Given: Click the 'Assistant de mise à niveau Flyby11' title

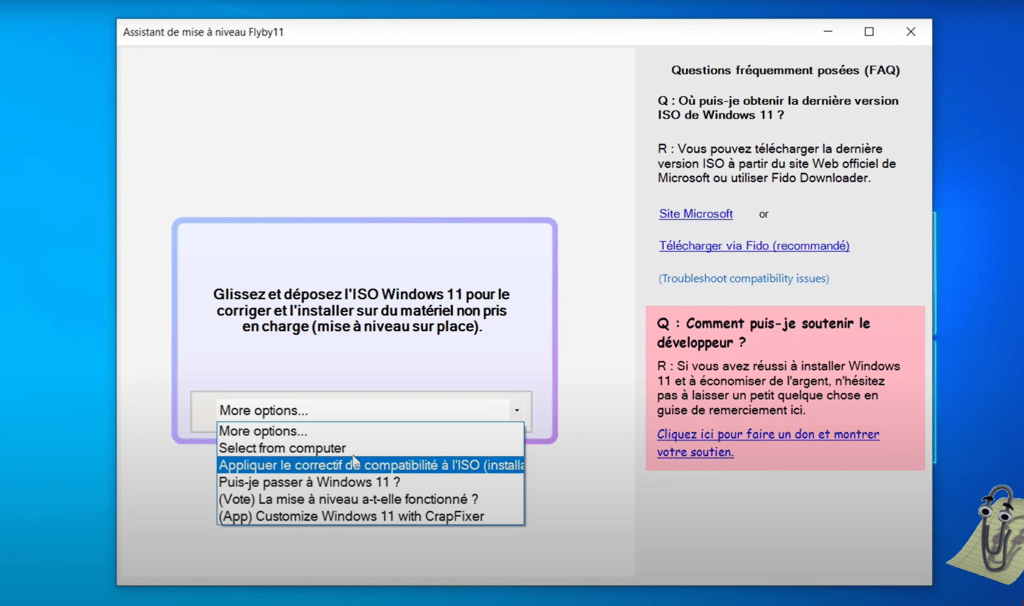Looking at the screenshot, I should point(203,32).
